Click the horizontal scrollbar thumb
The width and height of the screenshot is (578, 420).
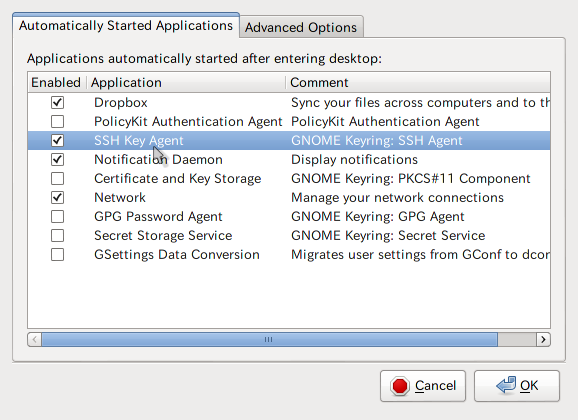pyautogui.click(x=269, y=339)
